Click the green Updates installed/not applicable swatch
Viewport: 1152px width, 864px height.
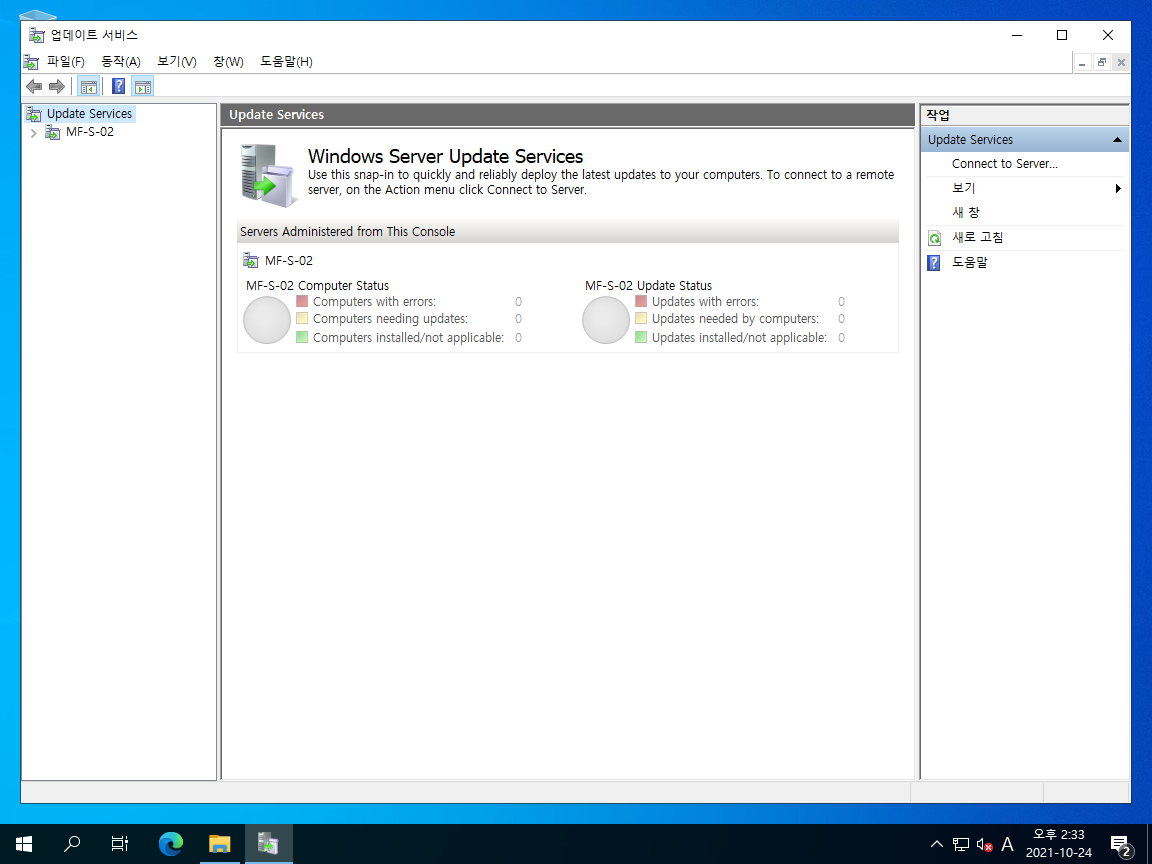pos(641,337)
